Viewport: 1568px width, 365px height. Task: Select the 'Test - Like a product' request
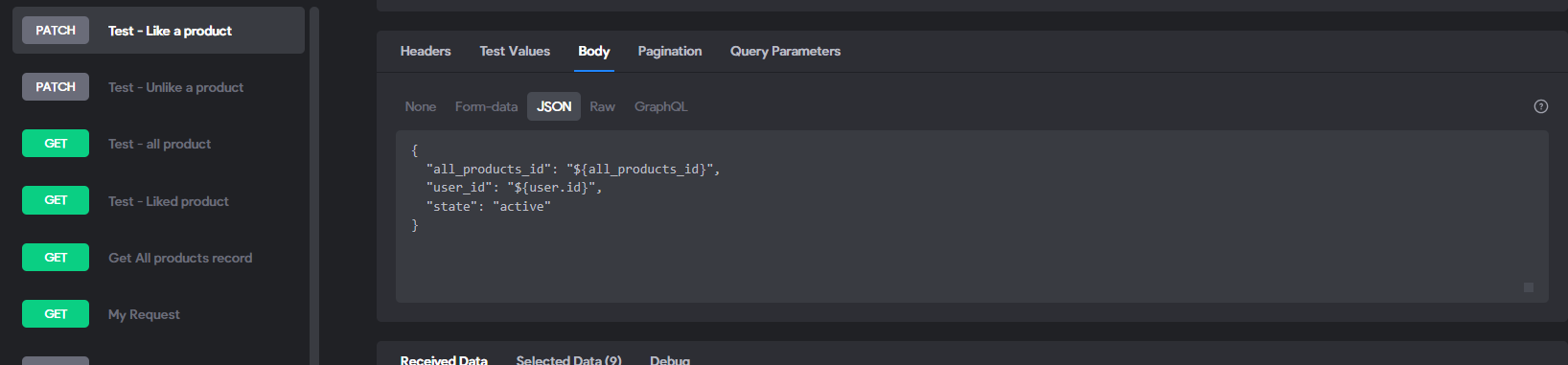(158, 31)
